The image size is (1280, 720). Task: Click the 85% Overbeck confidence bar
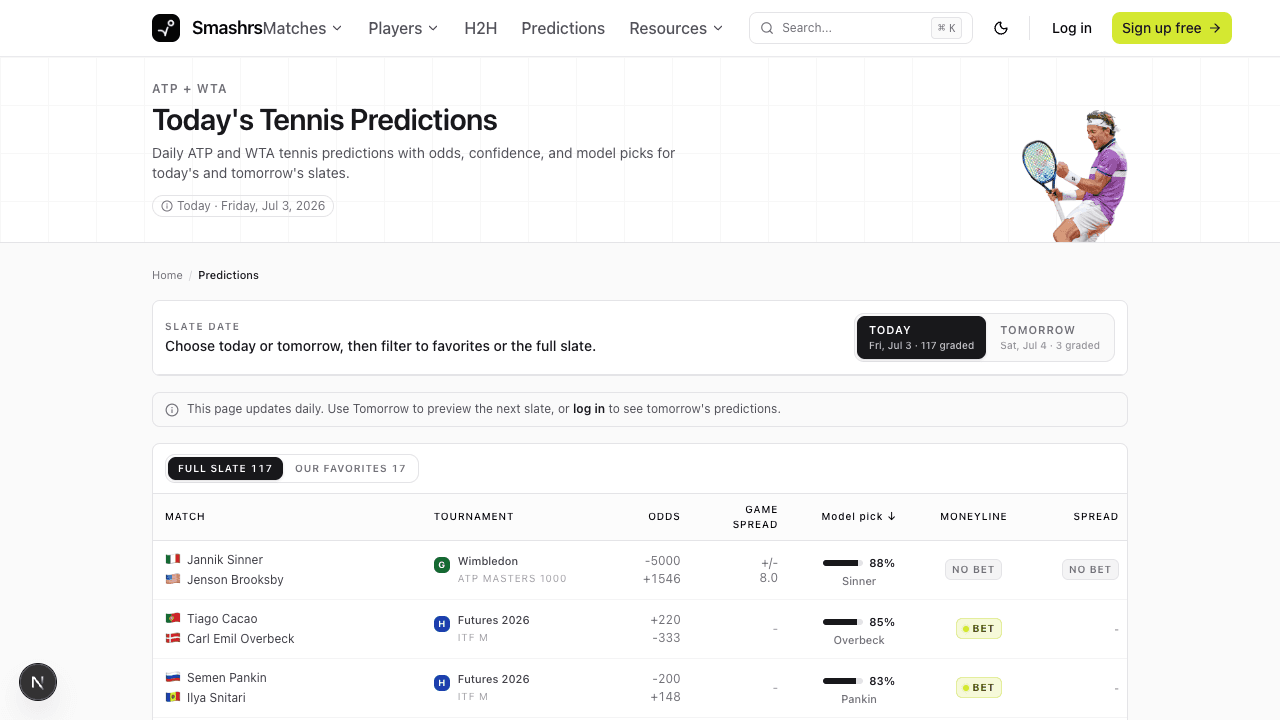pos(843,622)
